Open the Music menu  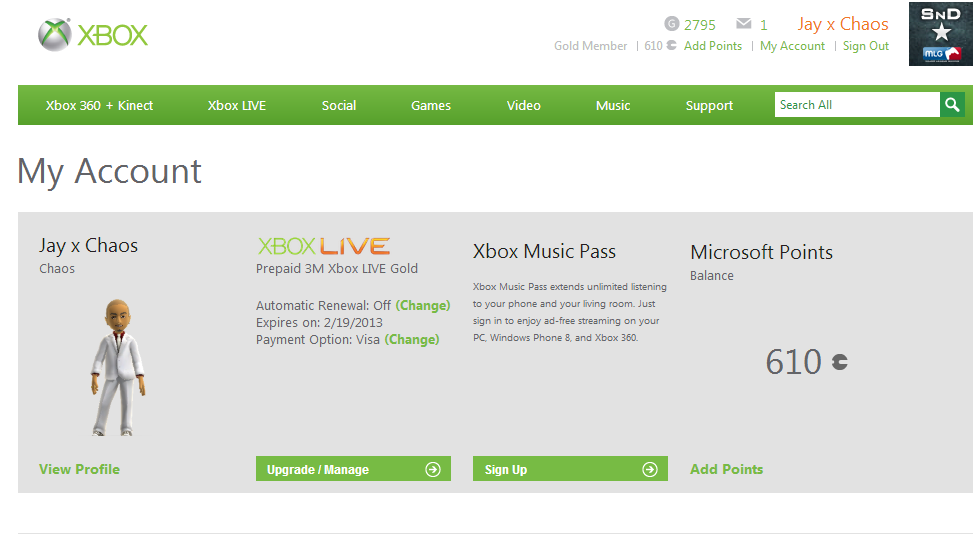[x=613, y=105]
